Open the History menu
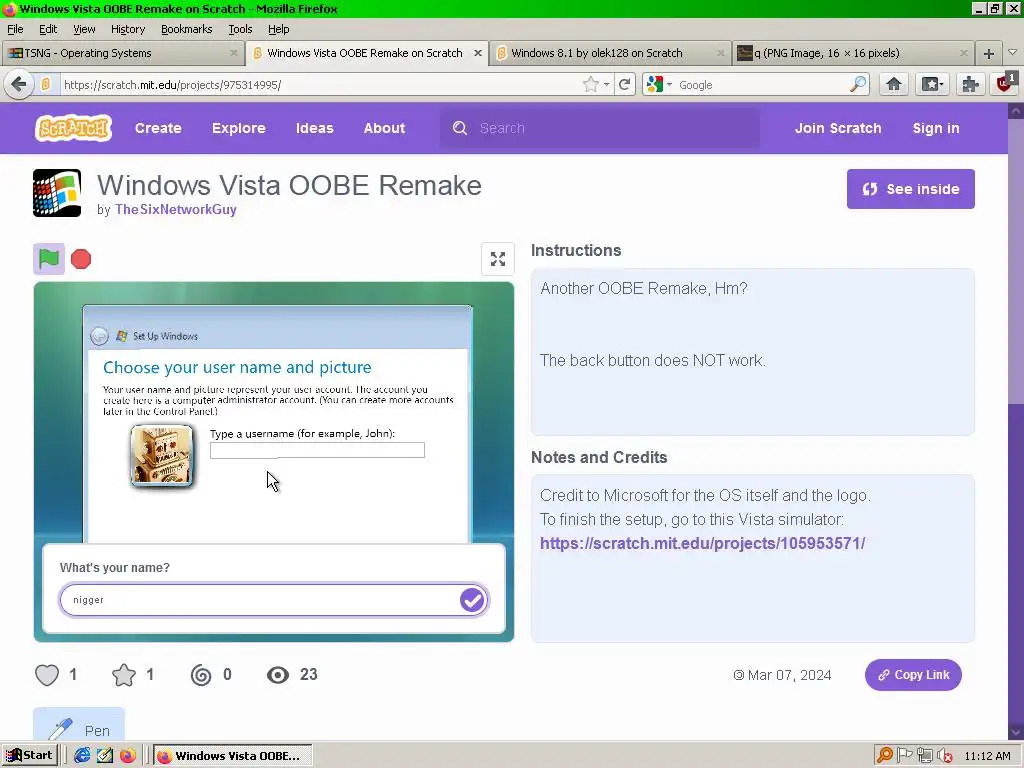This screenshot has width=1024, height=768. click(x=127, y=29)
